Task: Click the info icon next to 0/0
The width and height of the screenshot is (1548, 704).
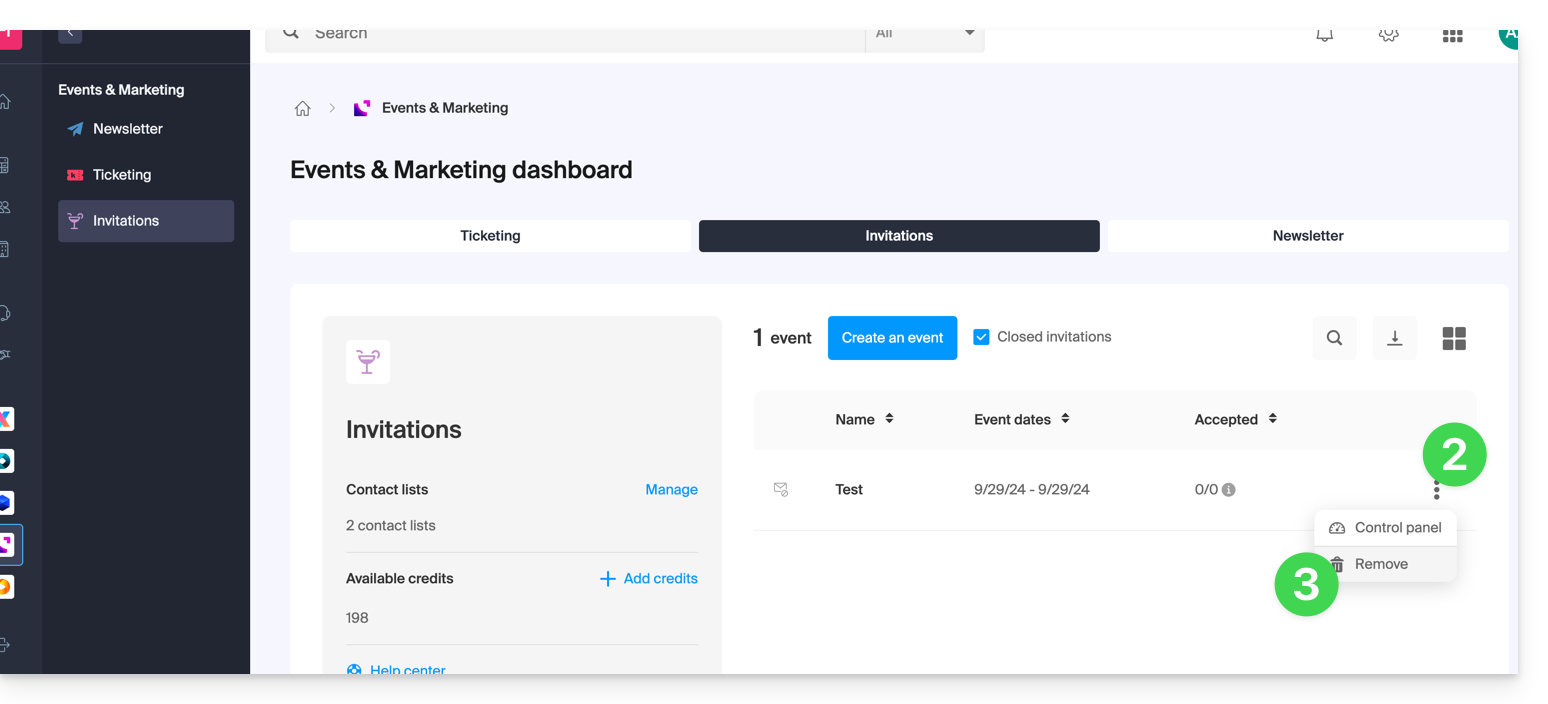Action: pos(1229,490)
